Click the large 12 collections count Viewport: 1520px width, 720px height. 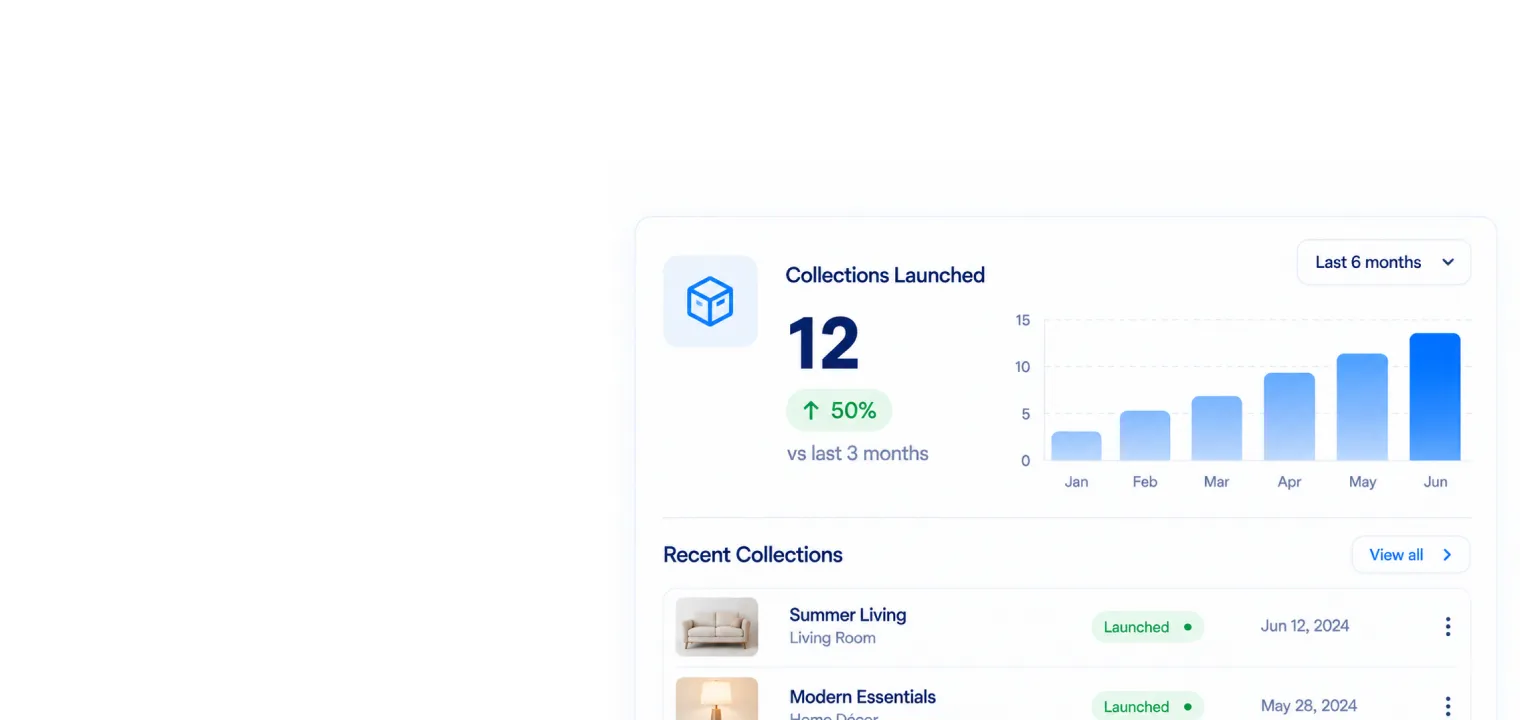[x=823, y=345]
